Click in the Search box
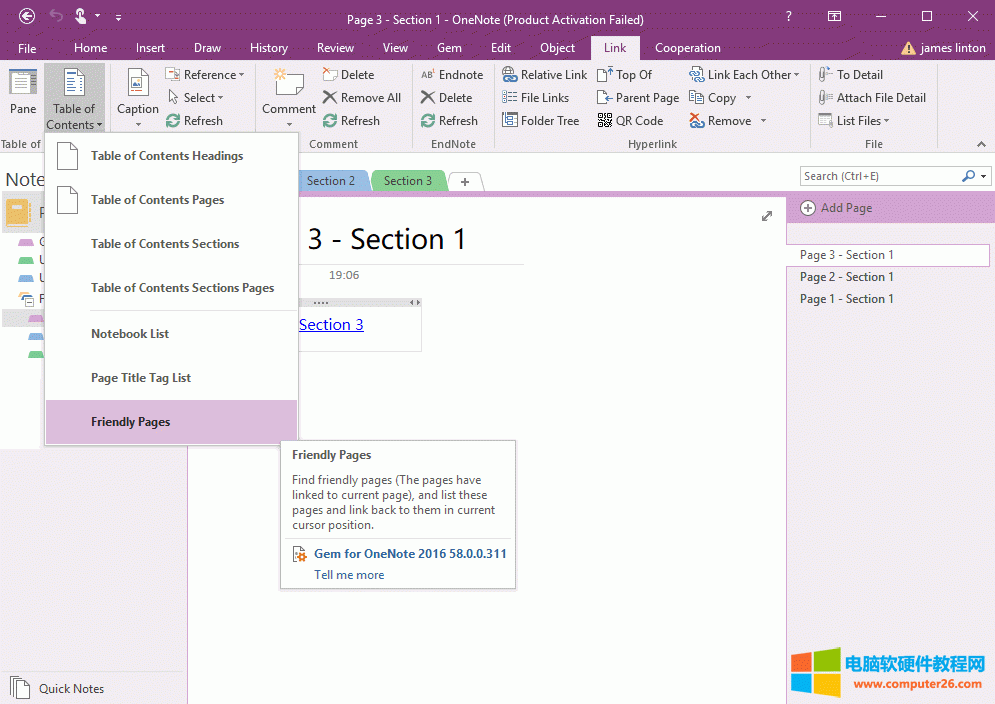The image size is (995, 704). [x=880, y=176]
